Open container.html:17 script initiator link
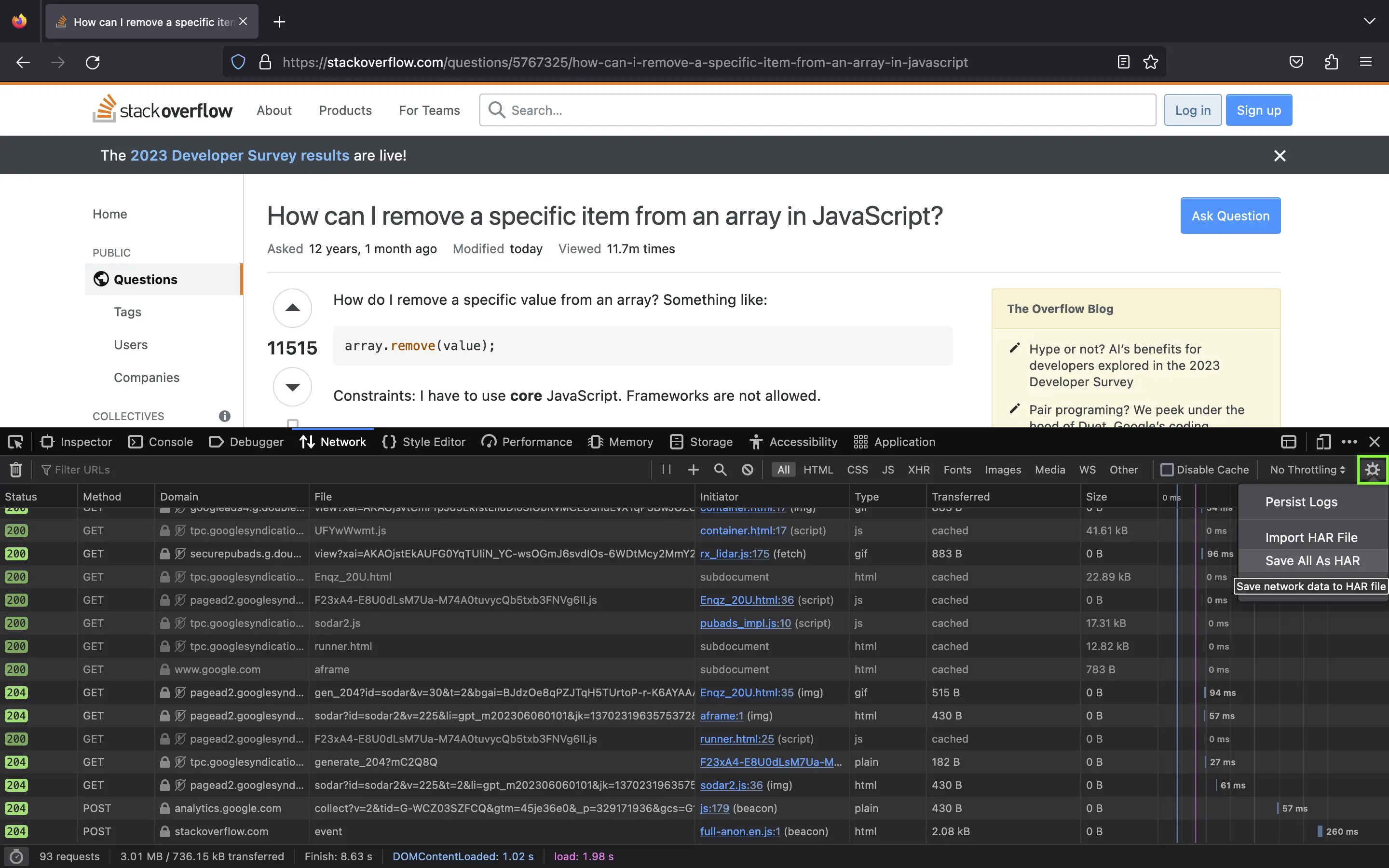The image size is (1389, 868). [743, 530]
